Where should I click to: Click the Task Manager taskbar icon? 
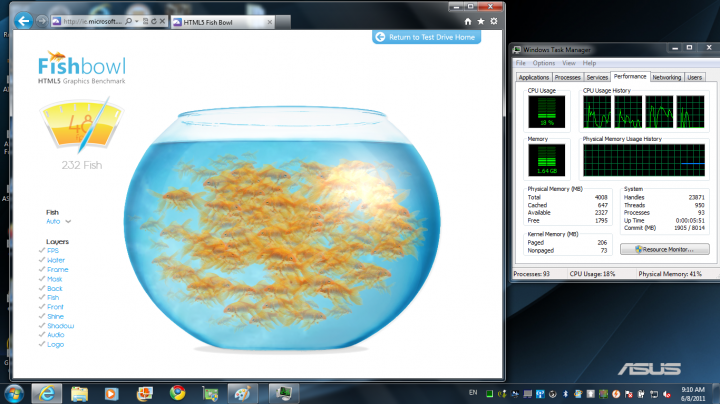[x=283, y=393]
